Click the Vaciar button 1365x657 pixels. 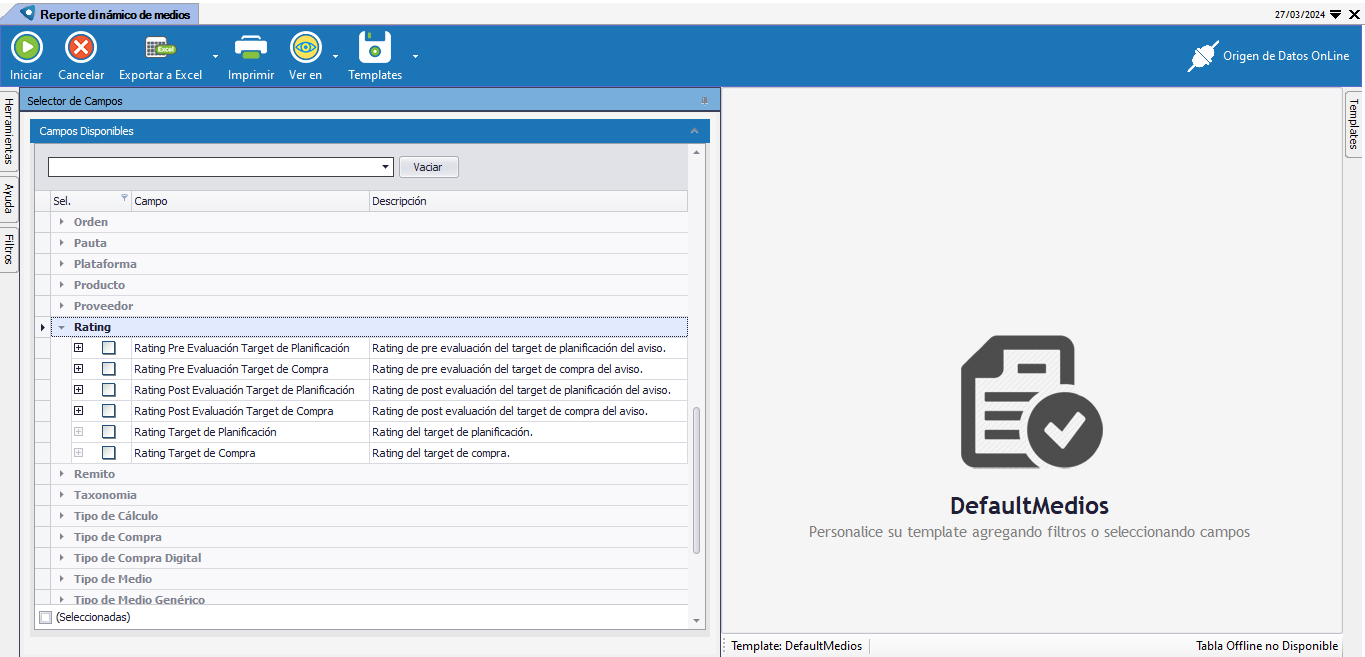click(429, 167)
